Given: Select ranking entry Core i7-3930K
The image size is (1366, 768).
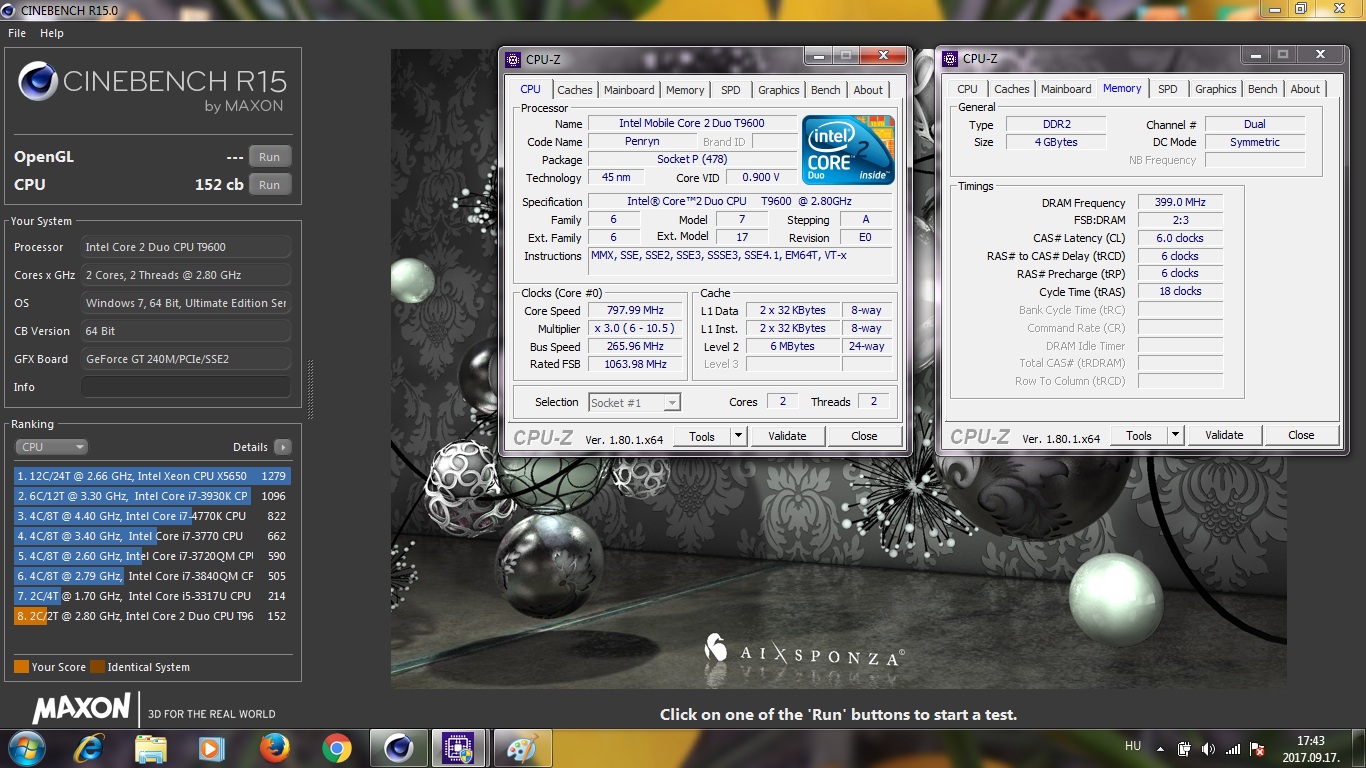Looking at the screenshot, I should click(152, 496).
